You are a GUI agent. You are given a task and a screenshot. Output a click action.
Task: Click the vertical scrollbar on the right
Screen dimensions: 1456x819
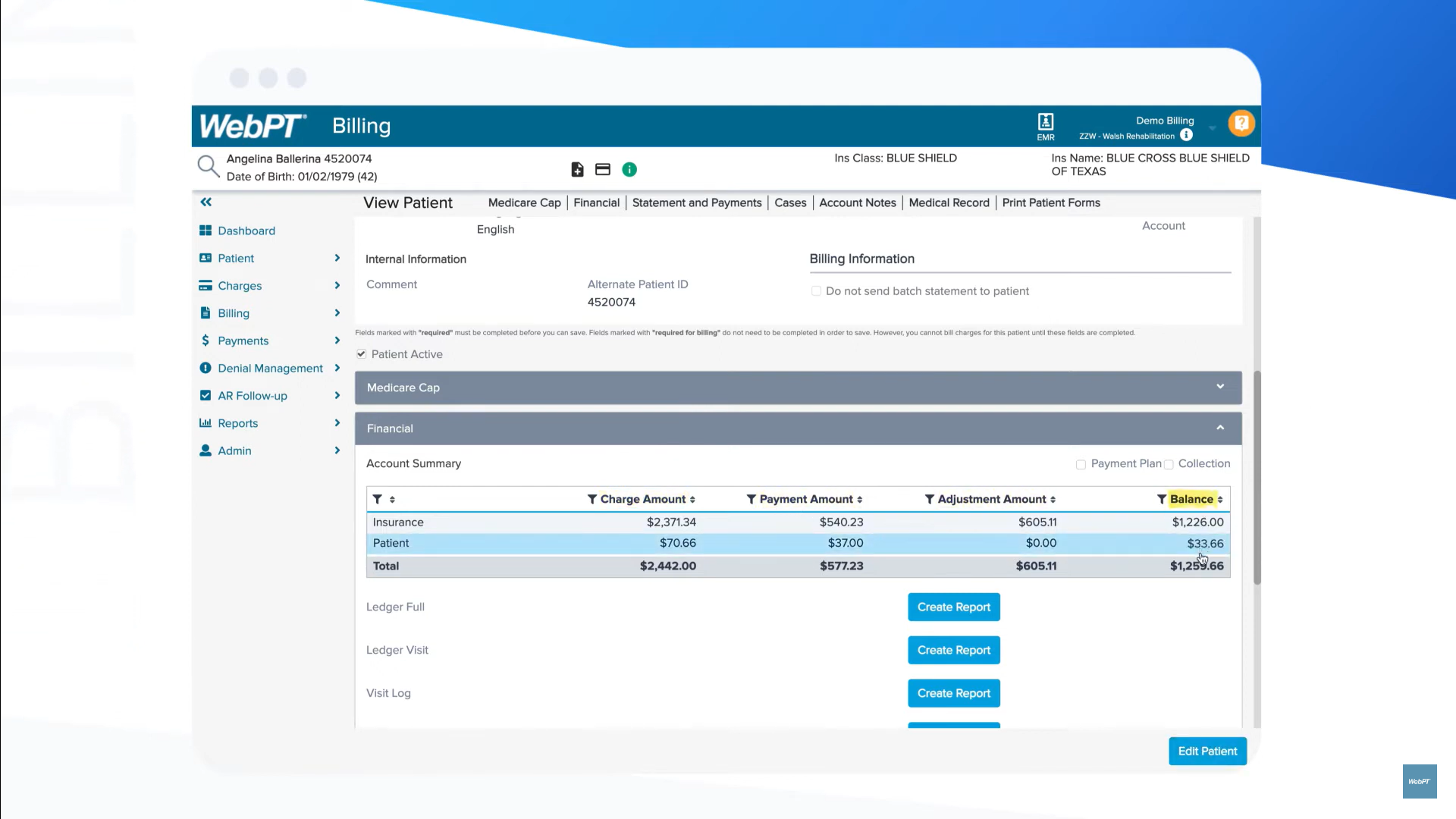point(1257,478)
